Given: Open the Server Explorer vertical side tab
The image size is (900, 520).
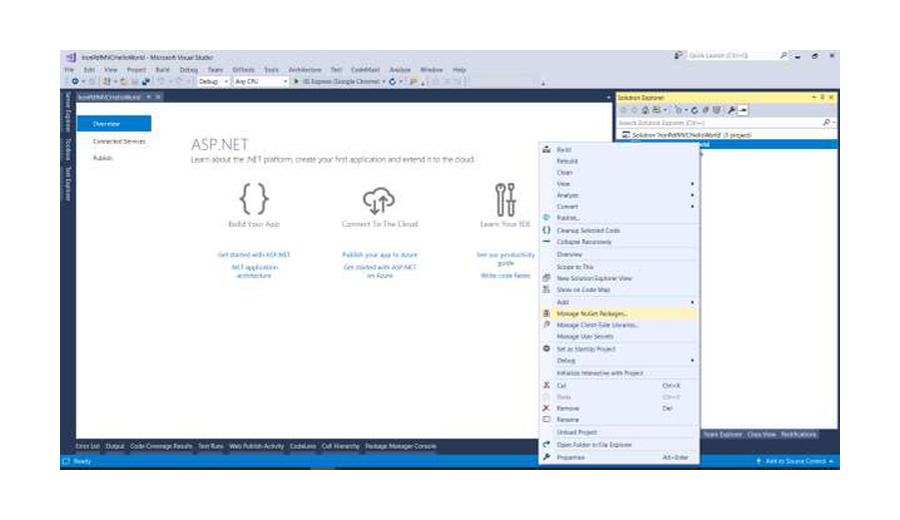Looking at the screenshot, I should tap(68, 111).
